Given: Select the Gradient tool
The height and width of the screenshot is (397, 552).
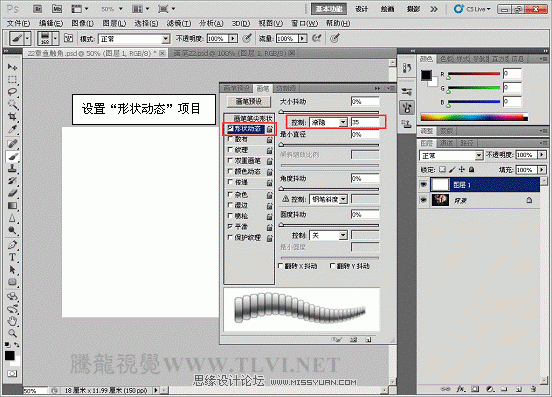Looking at the screenshot, I should click(12, 206).
